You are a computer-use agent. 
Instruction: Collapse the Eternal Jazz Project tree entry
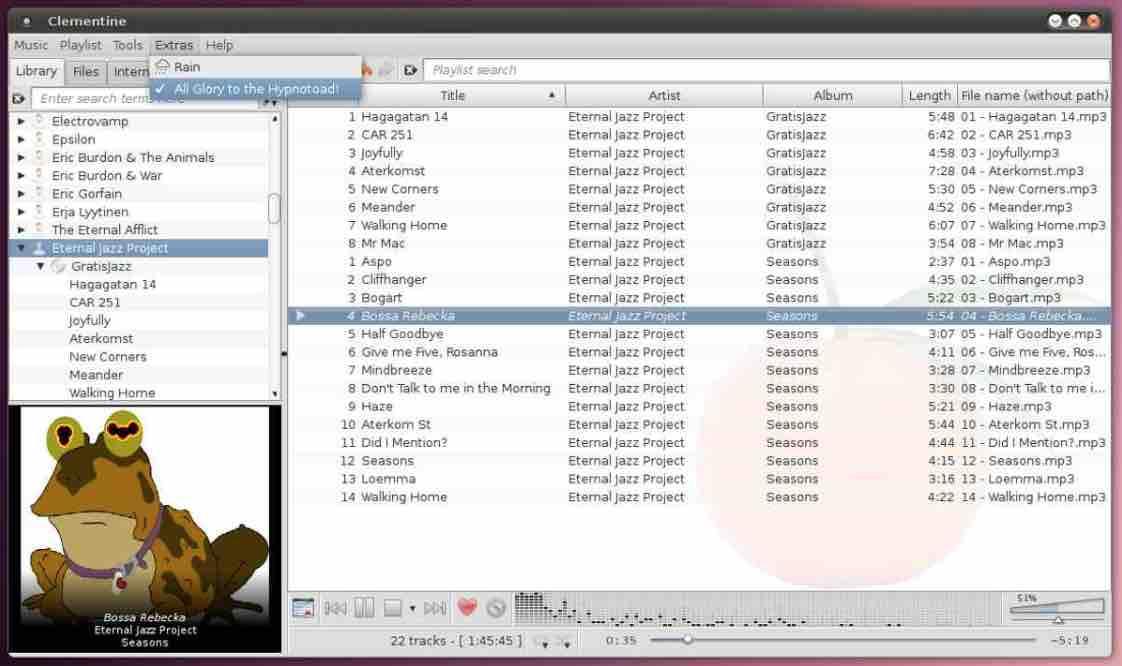point(21,247)
